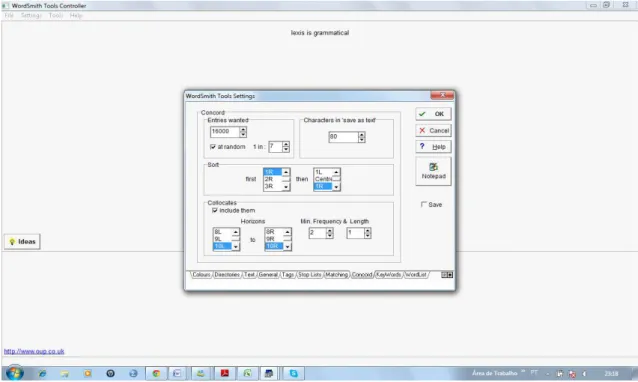Open the oup.co.uk hyperlink
This screenshot has width=638, height=382.
coord(34,351)
